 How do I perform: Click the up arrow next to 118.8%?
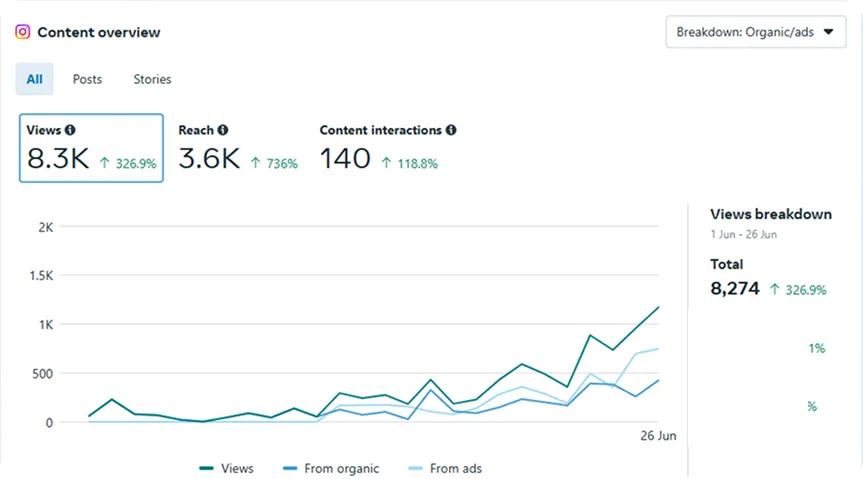tap(387, 163)
